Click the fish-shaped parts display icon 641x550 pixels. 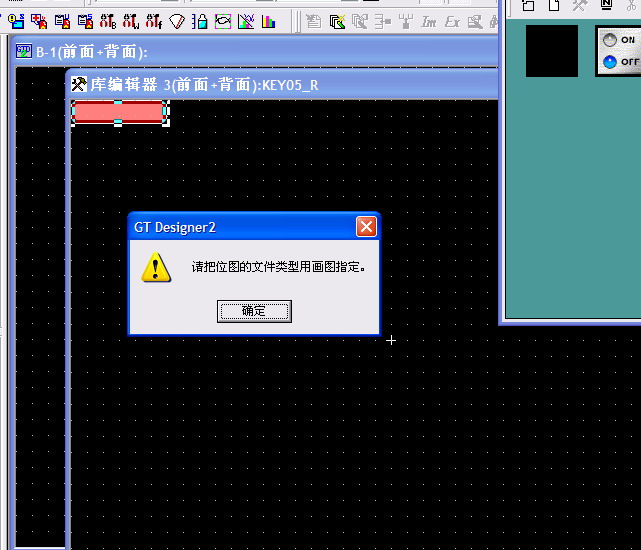click(222, 21)
